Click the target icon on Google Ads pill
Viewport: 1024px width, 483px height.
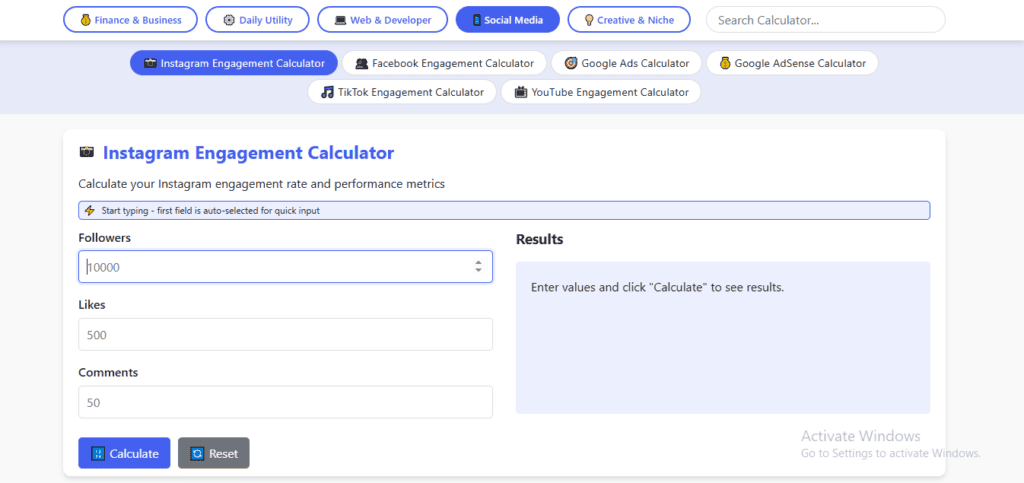(x=571, y=63)
